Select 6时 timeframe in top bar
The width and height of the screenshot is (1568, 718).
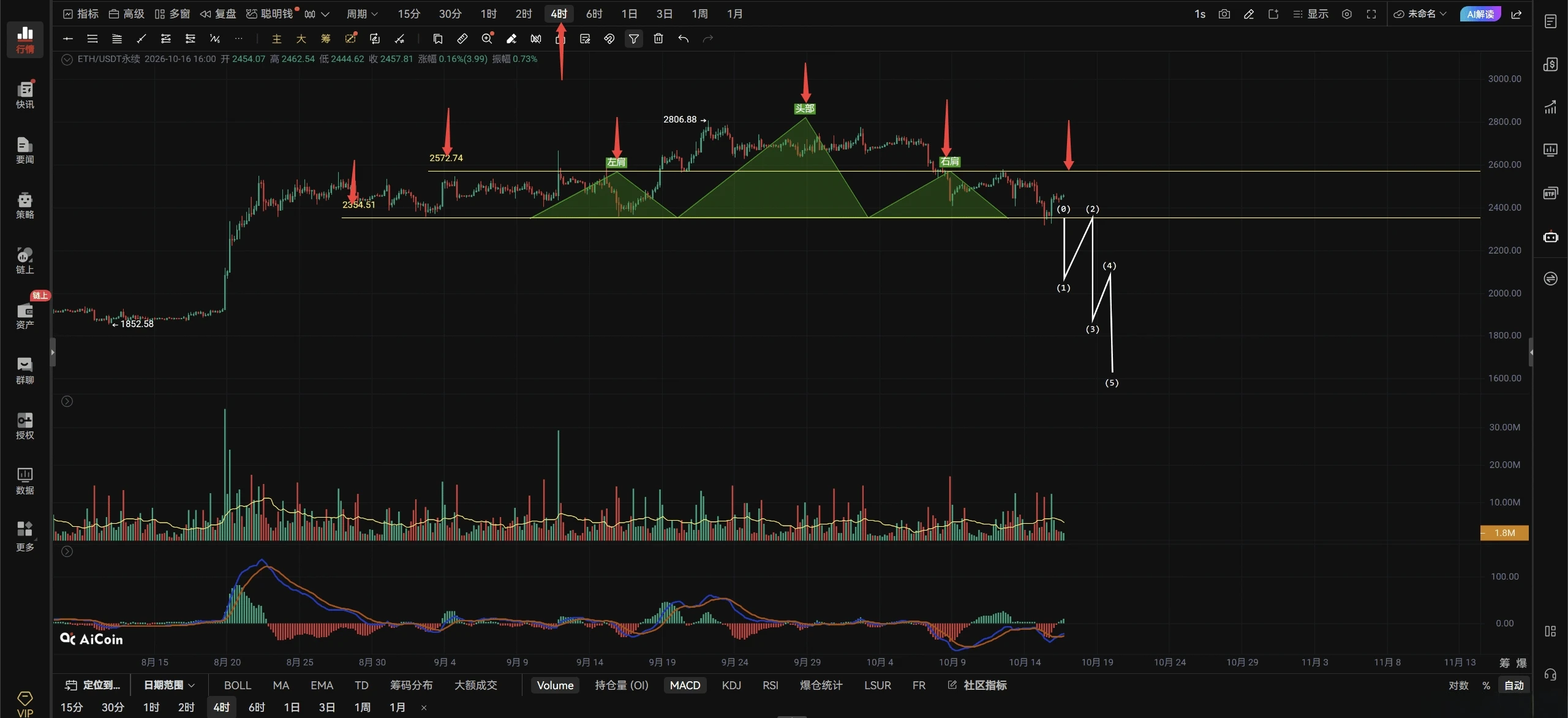[594, 14]
